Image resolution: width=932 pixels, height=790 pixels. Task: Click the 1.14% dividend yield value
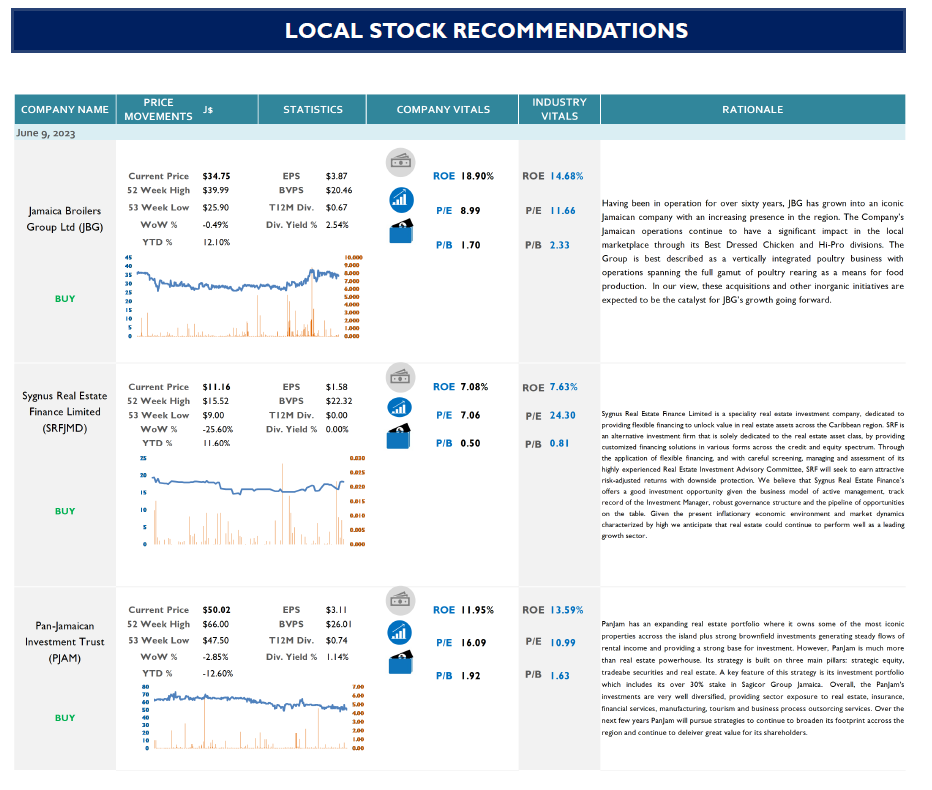pyautogui.click(x=337, y=657)
